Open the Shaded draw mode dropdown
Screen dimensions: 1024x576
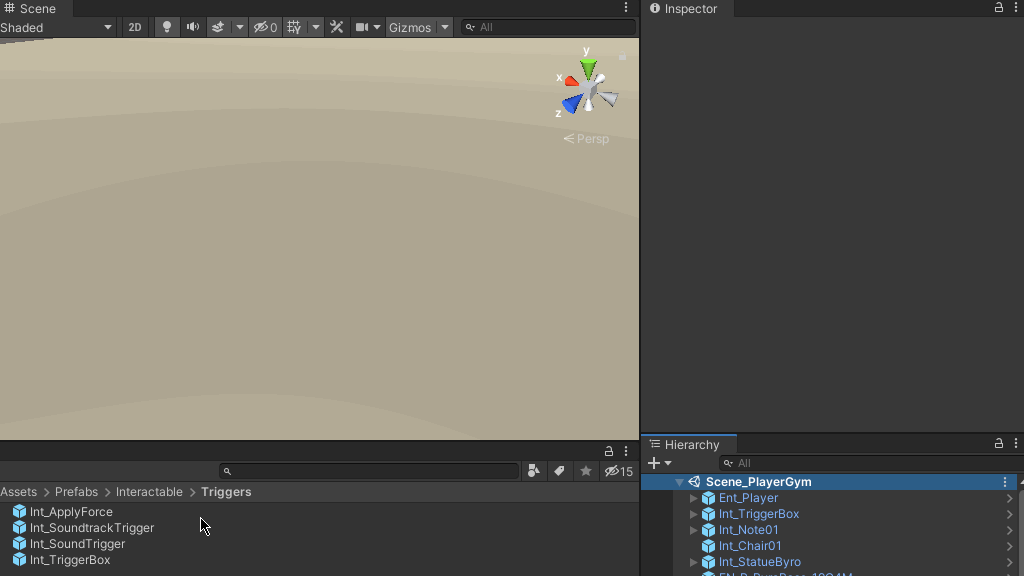click(x=57, y=27)
